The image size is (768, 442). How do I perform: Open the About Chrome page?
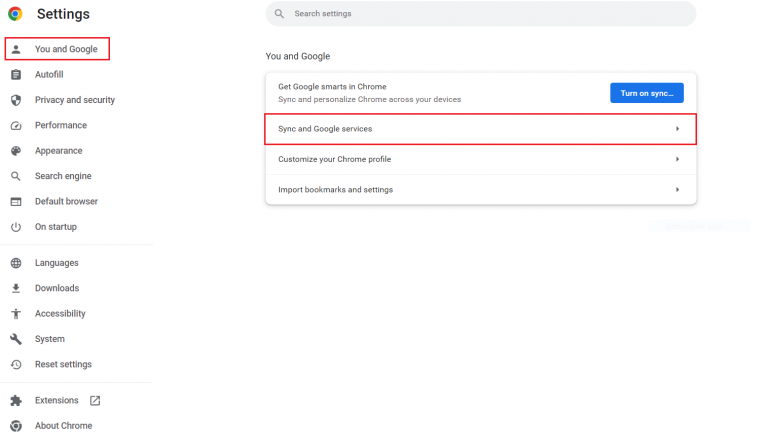pos(64,426)
